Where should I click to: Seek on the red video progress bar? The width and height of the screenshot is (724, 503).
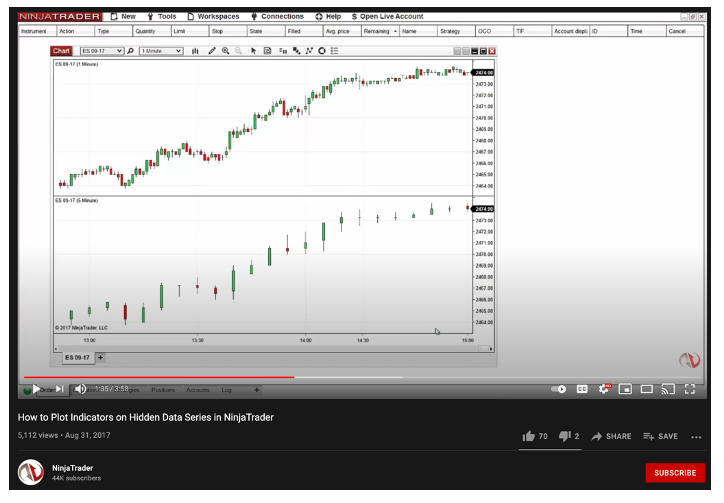pyautogui.click(x=159, y=377)
